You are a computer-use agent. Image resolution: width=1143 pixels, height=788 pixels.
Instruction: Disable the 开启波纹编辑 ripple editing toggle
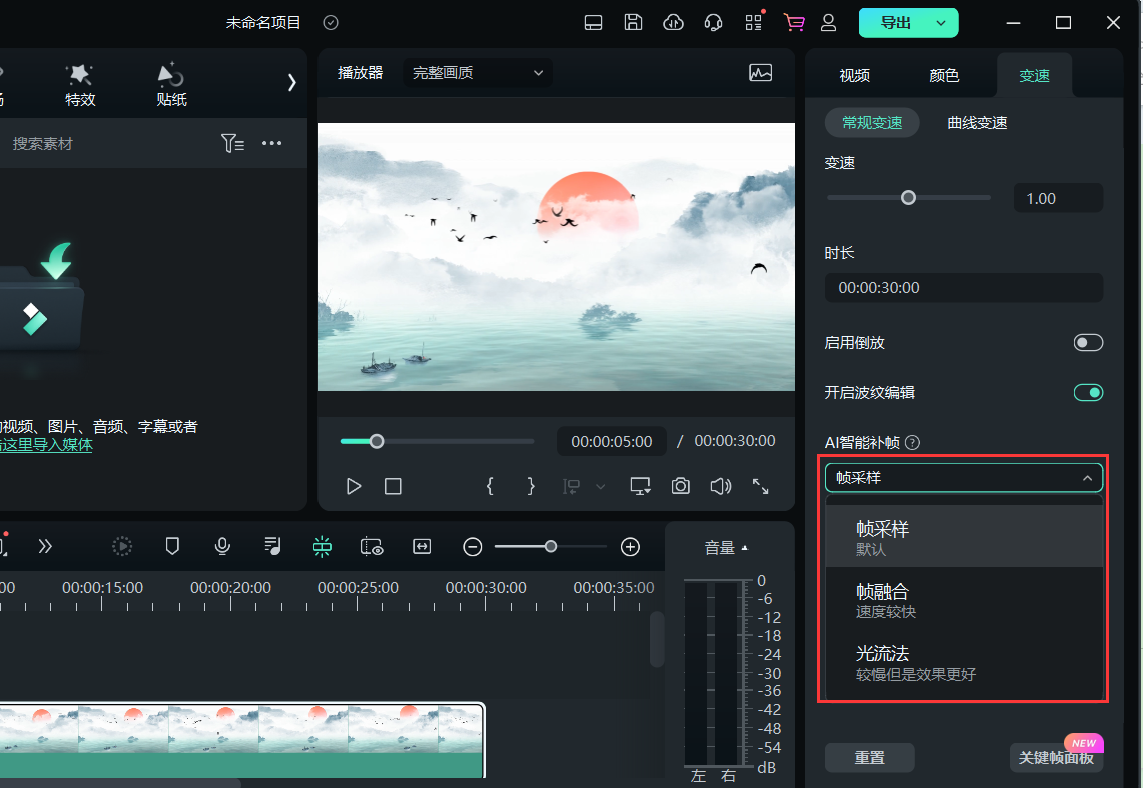1088,392
